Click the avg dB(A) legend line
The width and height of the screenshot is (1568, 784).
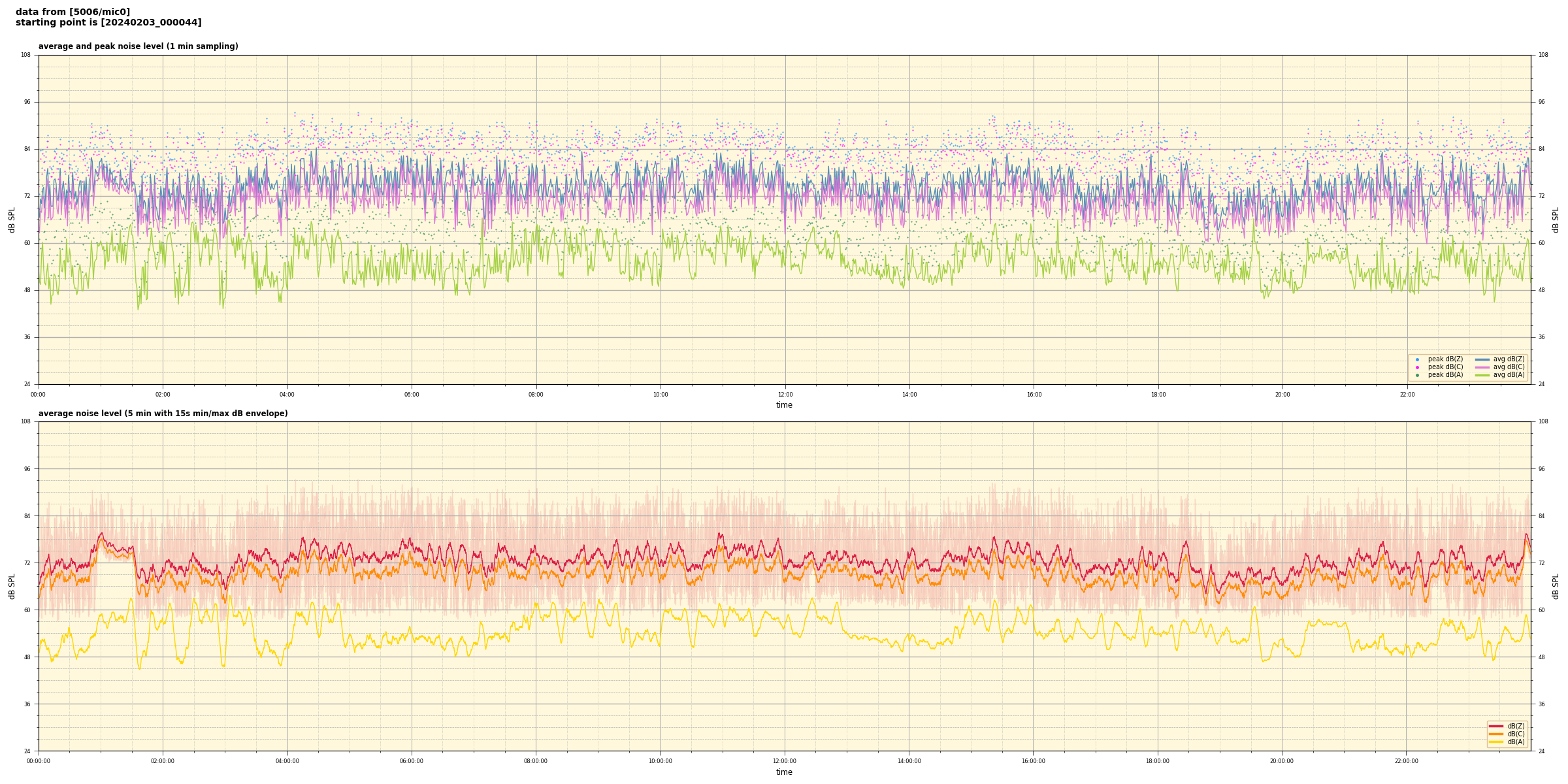[x=1482, y=375]
